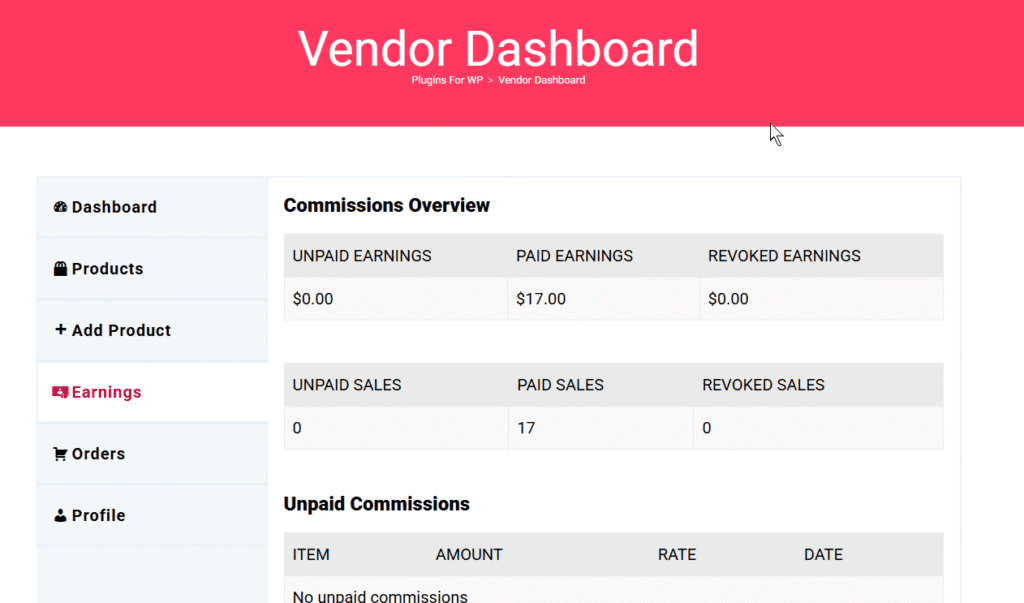Click the Paid Earnings value $17.00
The image size is (1024, 603).
coord(539,298)
